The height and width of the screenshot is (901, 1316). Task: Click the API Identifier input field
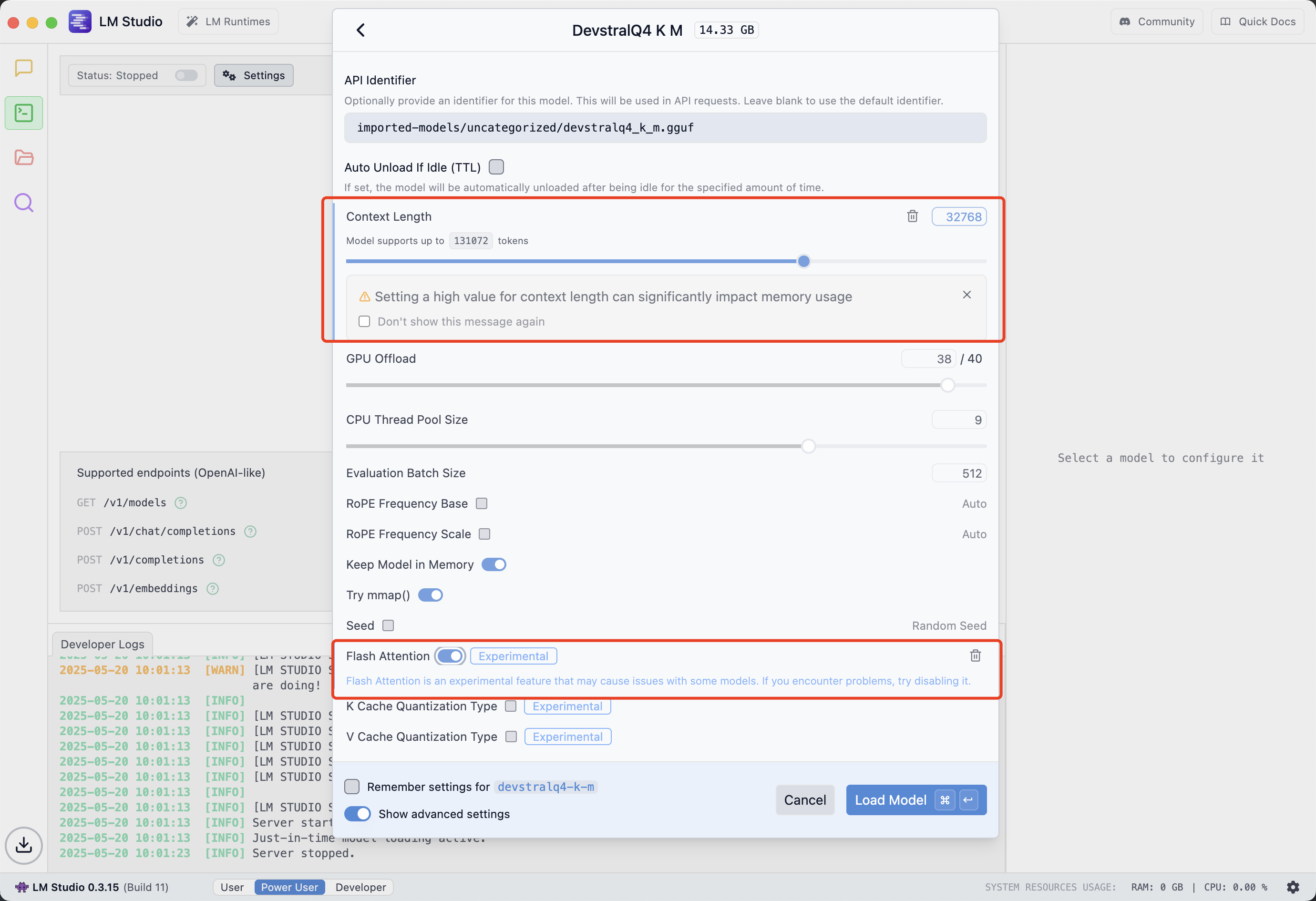tap(665, 127)
